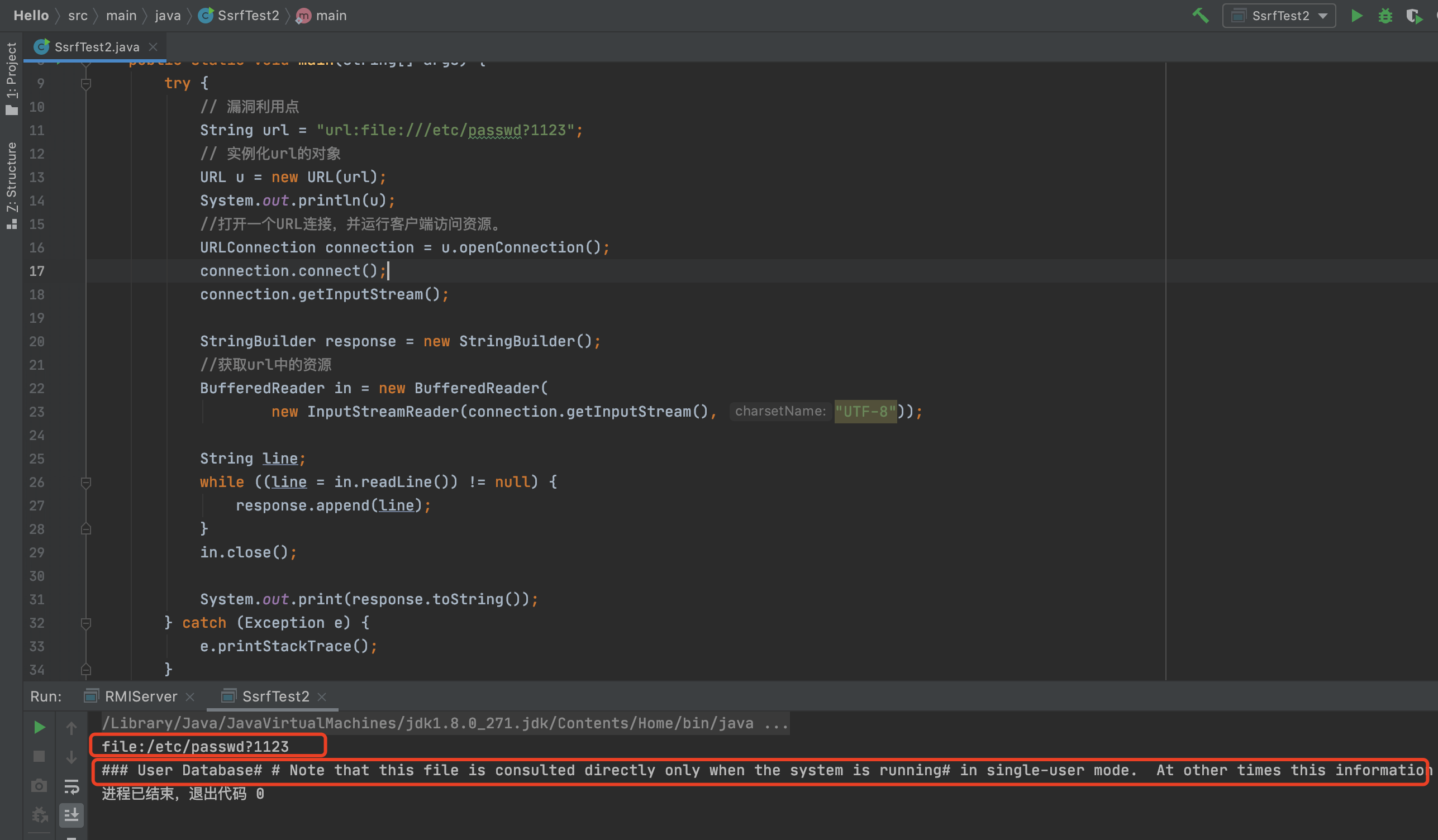Click fold end marker at line 34
The height and width of the screenshot is (840, 1438).
click(x=86, y=669)
